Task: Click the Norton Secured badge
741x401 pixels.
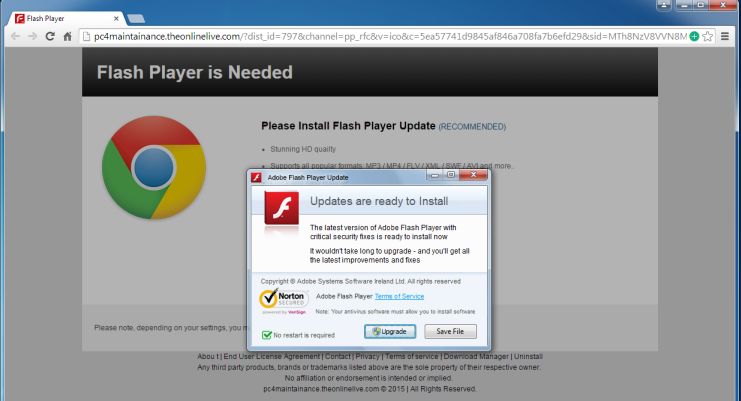Action: coord(284,301)
